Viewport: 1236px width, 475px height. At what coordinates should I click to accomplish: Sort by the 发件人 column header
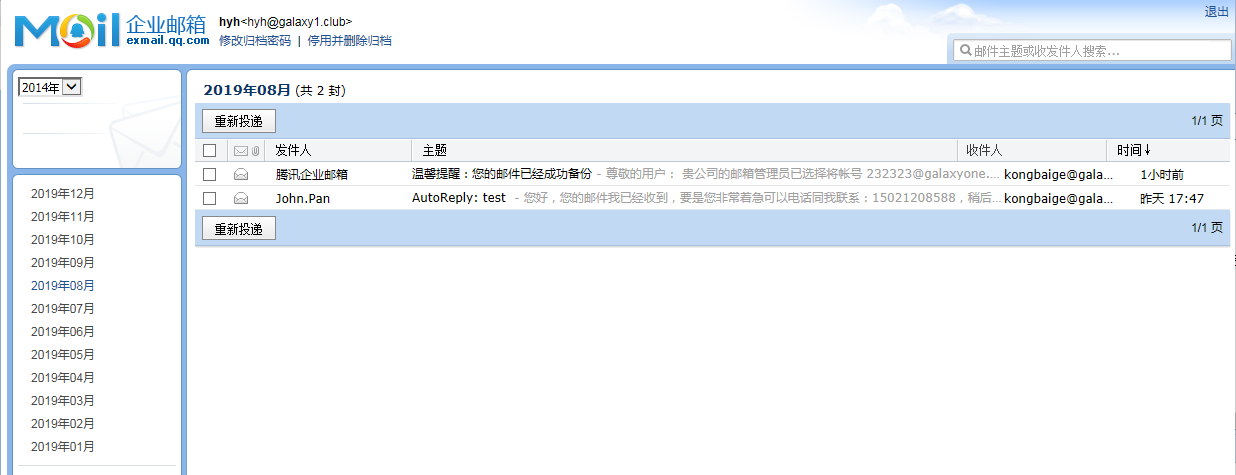coord(293,150)
